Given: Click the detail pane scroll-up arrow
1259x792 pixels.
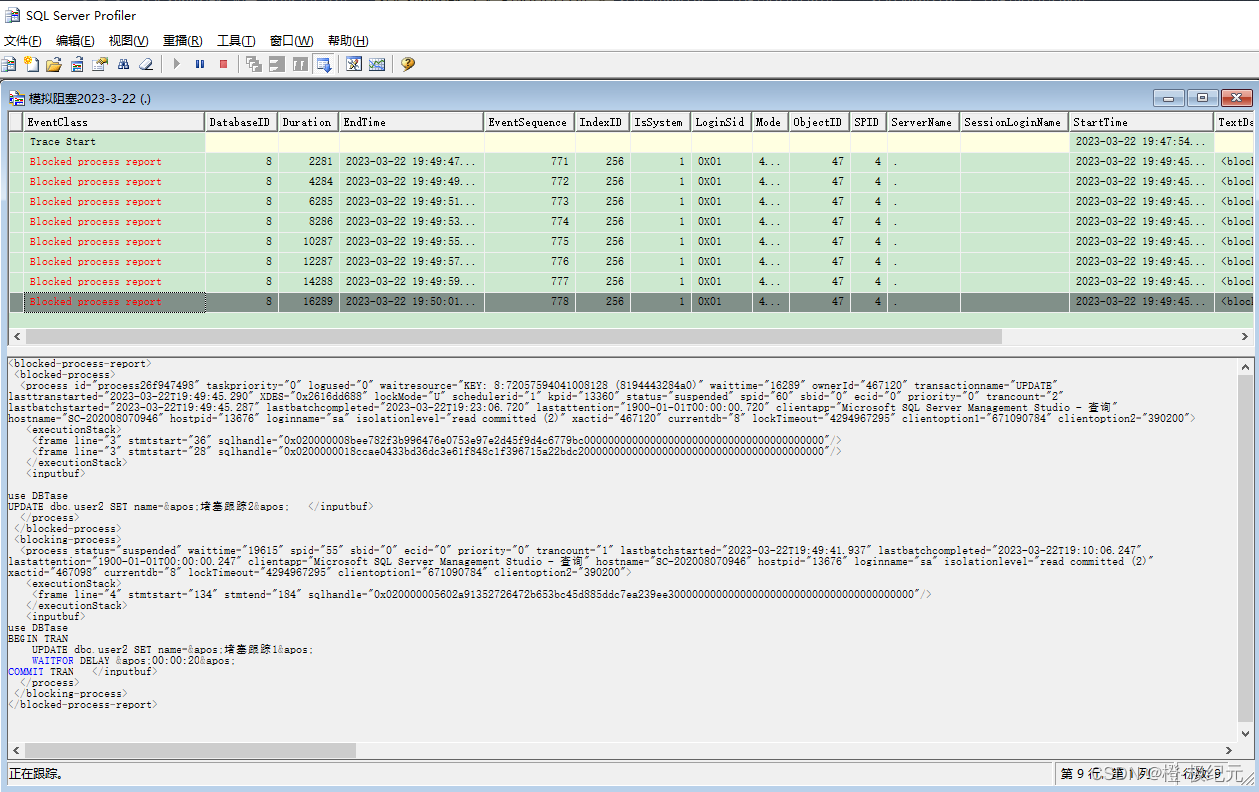Looking at the screenshot, I should [x=1245, y=367].
